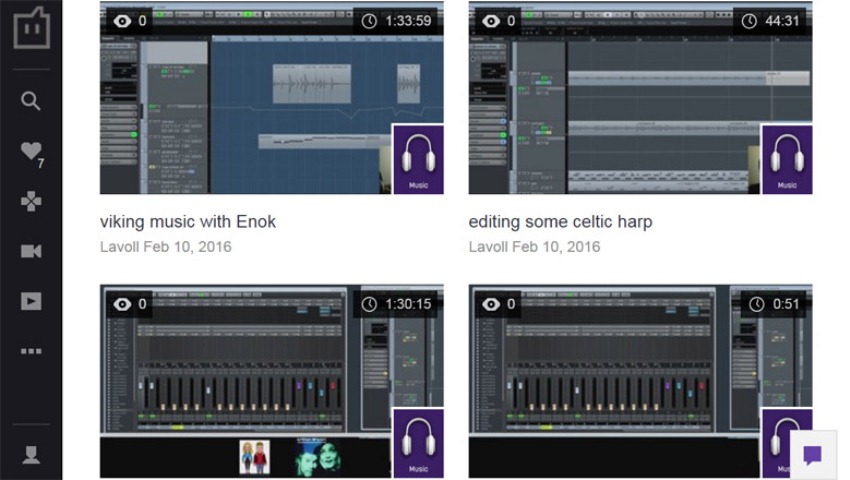Open the 'viking music with Enok' title
The width and height of the screenshot is (850, 480).
point(188,222)
